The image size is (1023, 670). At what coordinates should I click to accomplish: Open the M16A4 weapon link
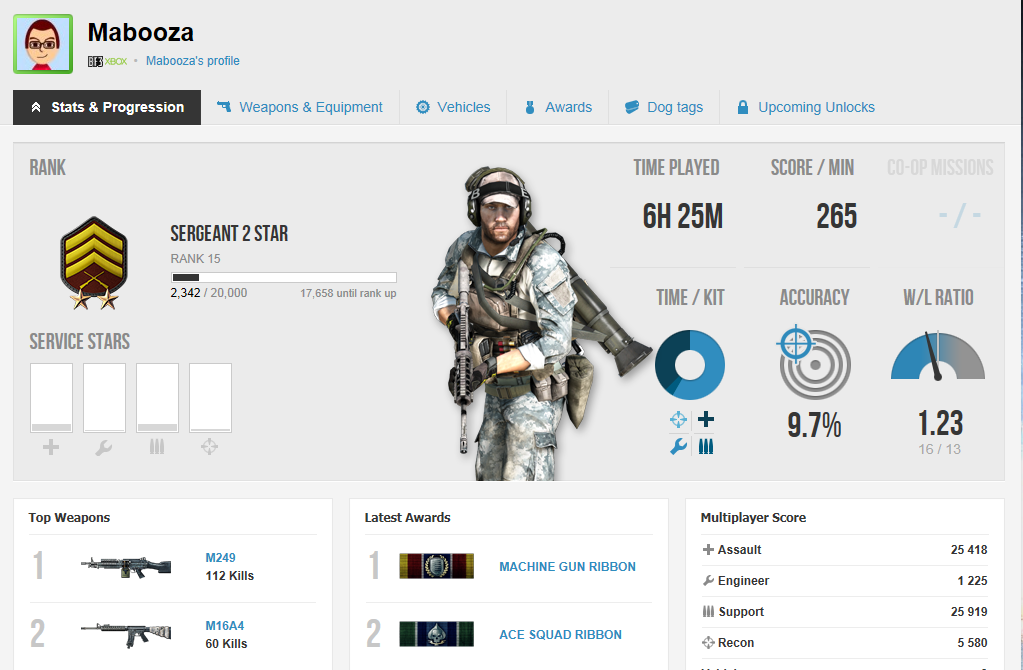point(224,626)
